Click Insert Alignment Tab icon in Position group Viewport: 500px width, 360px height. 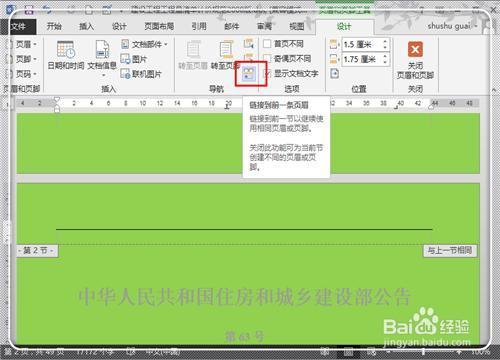click(334, 74)
